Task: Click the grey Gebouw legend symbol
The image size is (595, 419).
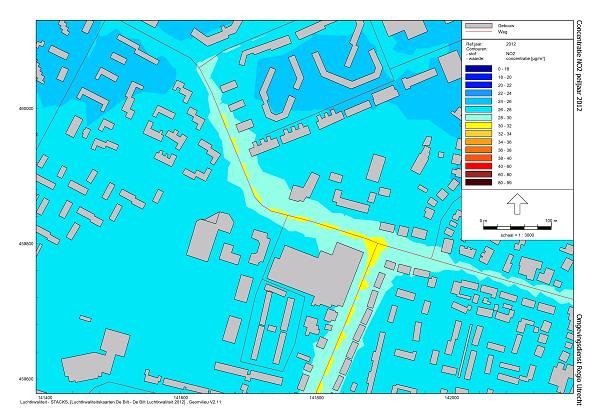Action: (x=479, y=26)
